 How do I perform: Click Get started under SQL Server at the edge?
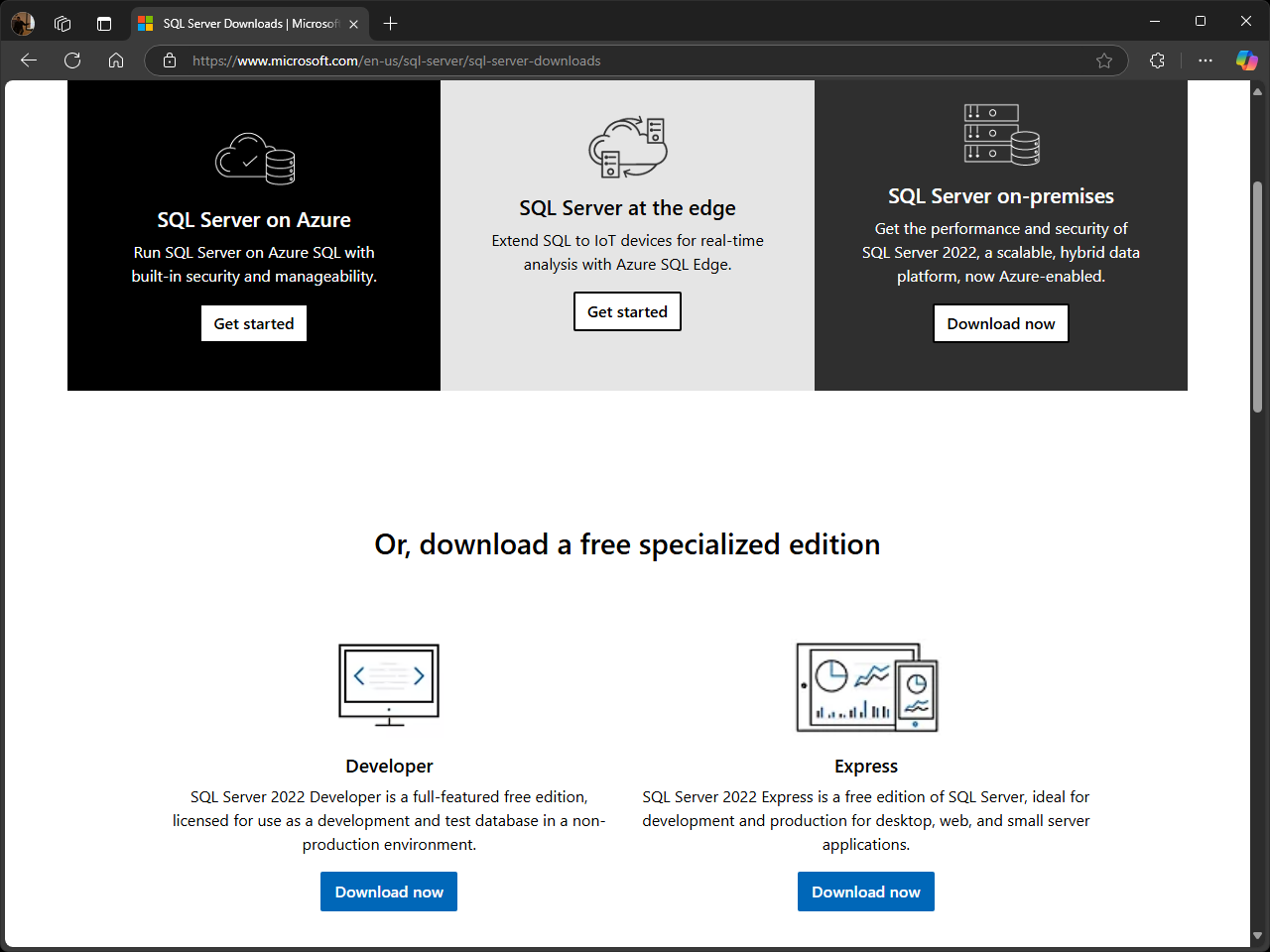click(x=627, y=311)
